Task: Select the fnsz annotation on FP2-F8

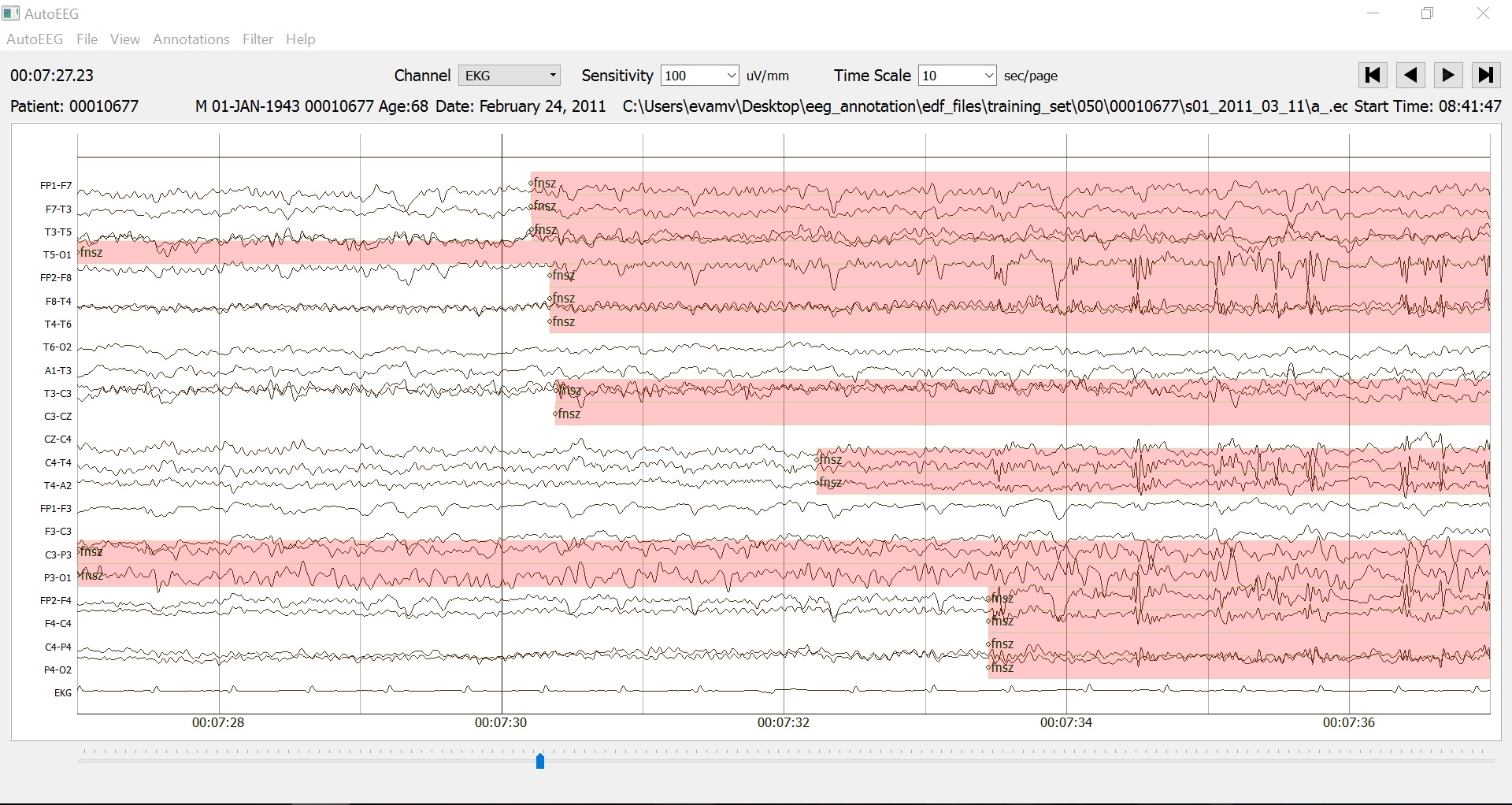Action: pyautogui.click(x=561, y=275)
